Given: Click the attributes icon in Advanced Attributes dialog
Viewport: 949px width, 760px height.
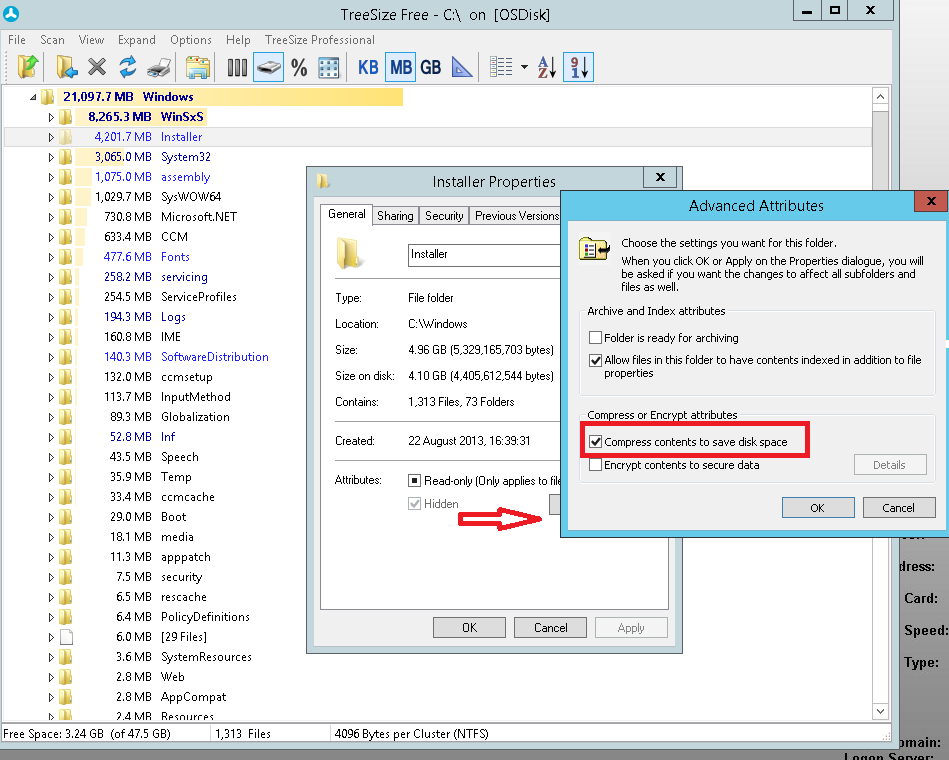Looking at the screenshot, I should coord(594,249).
